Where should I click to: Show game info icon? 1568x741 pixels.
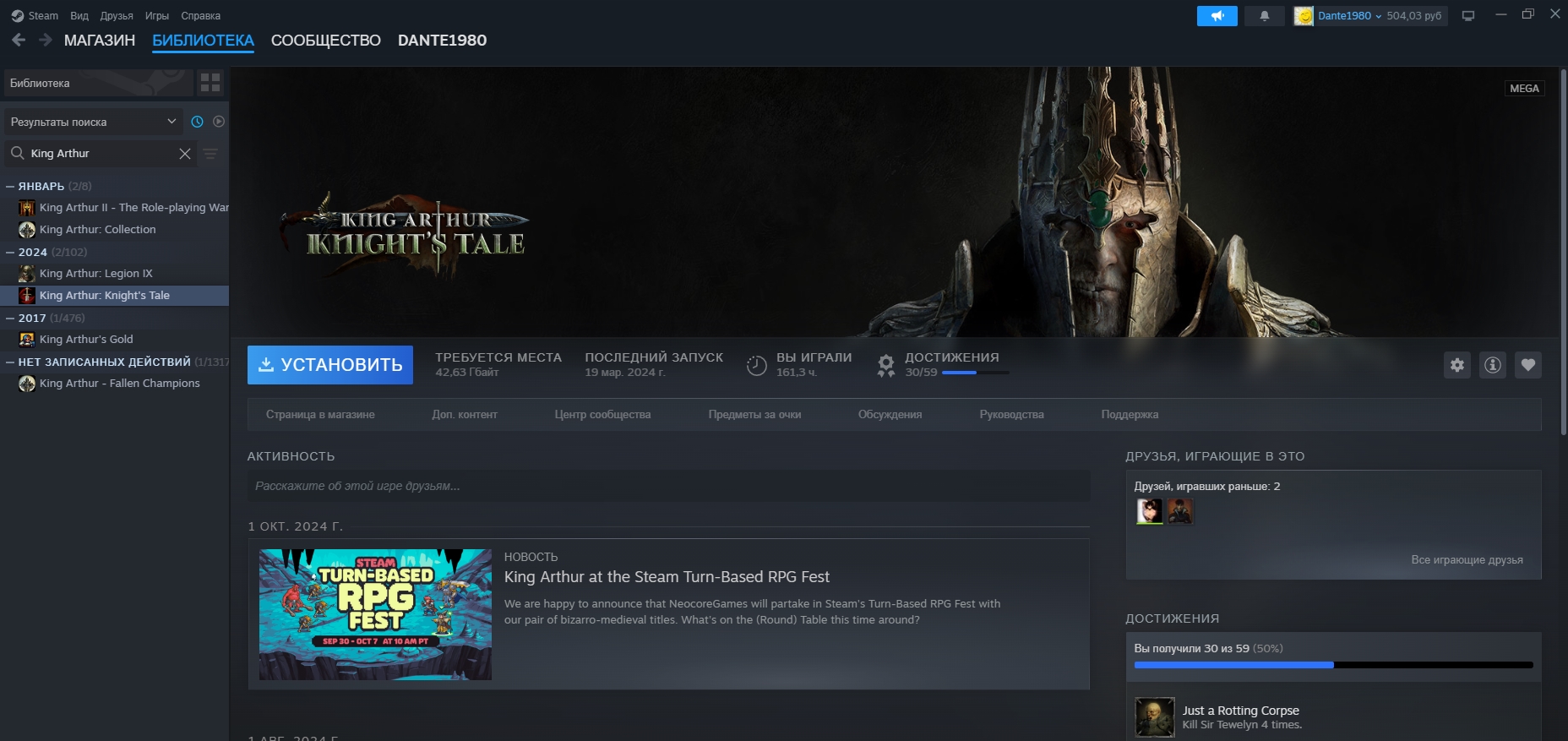(1493, 365)
